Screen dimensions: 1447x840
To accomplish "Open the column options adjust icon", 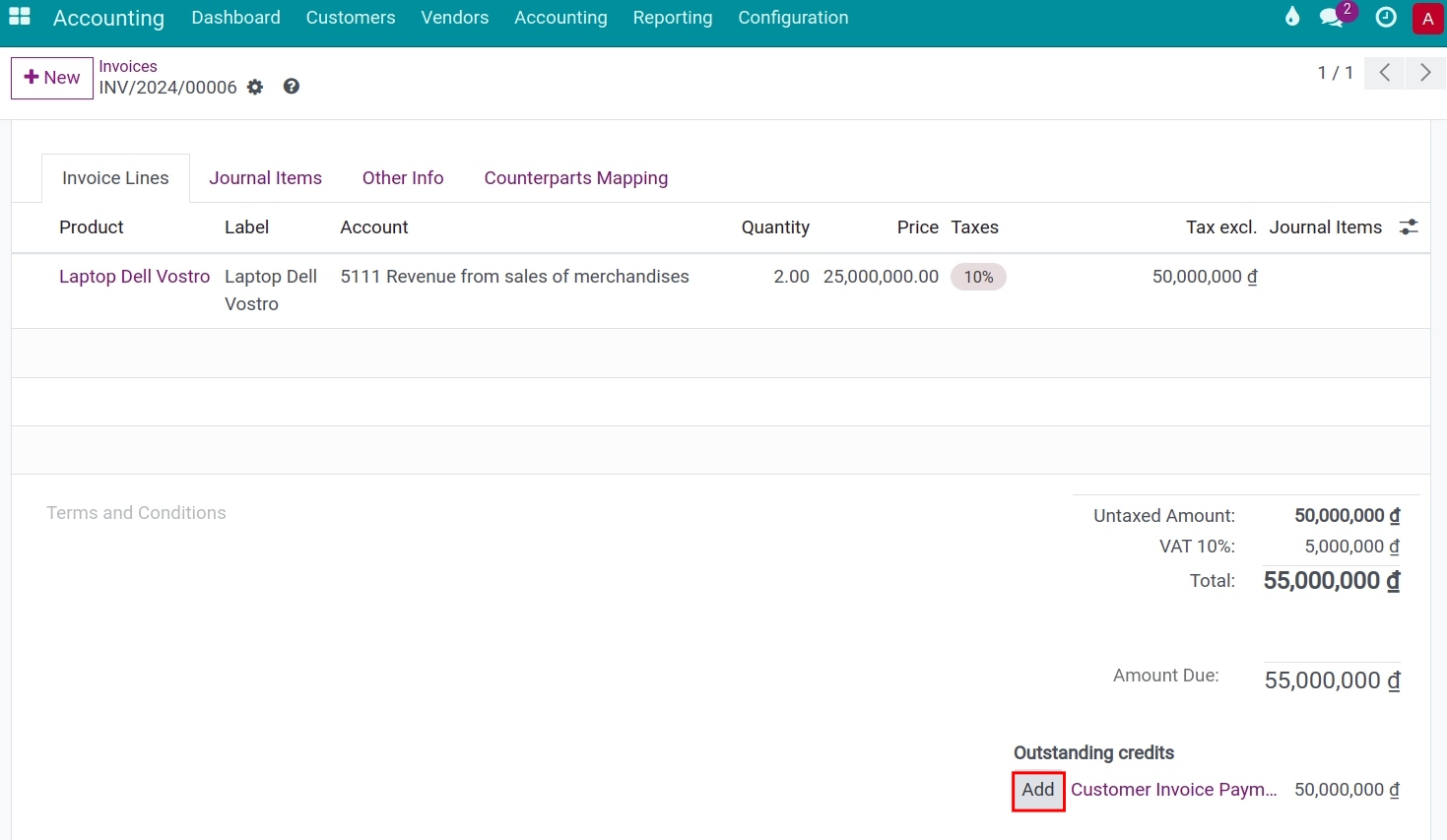I will (1410, 227).
